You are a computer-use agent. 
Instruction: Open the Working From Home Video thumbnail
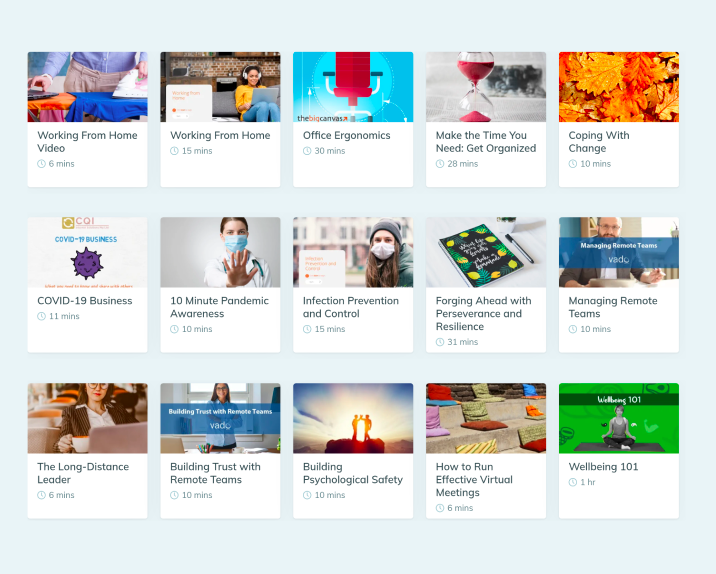tap(87, 87)
